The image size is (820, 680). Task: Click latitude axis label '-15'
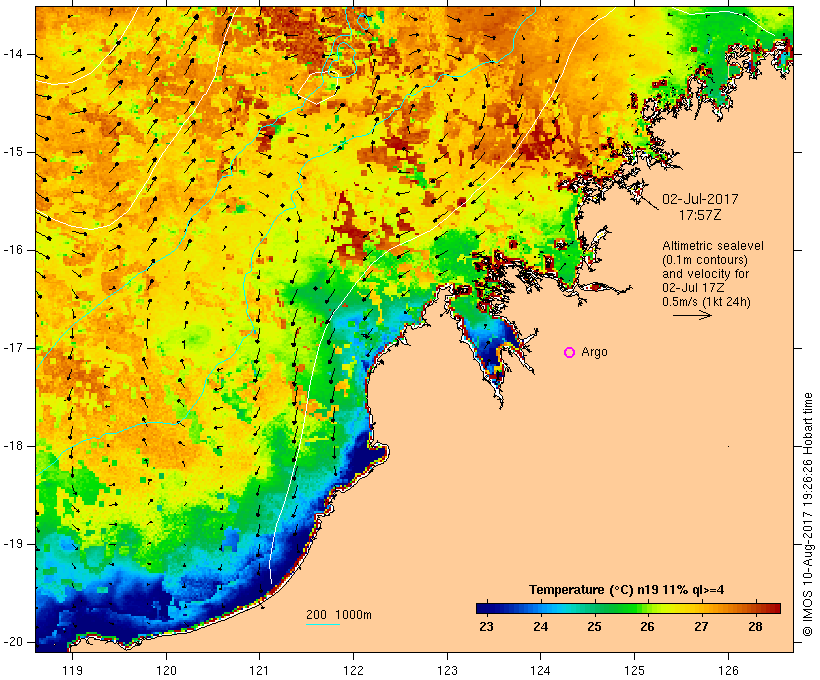pyautogui.click(x=13, y=152)
